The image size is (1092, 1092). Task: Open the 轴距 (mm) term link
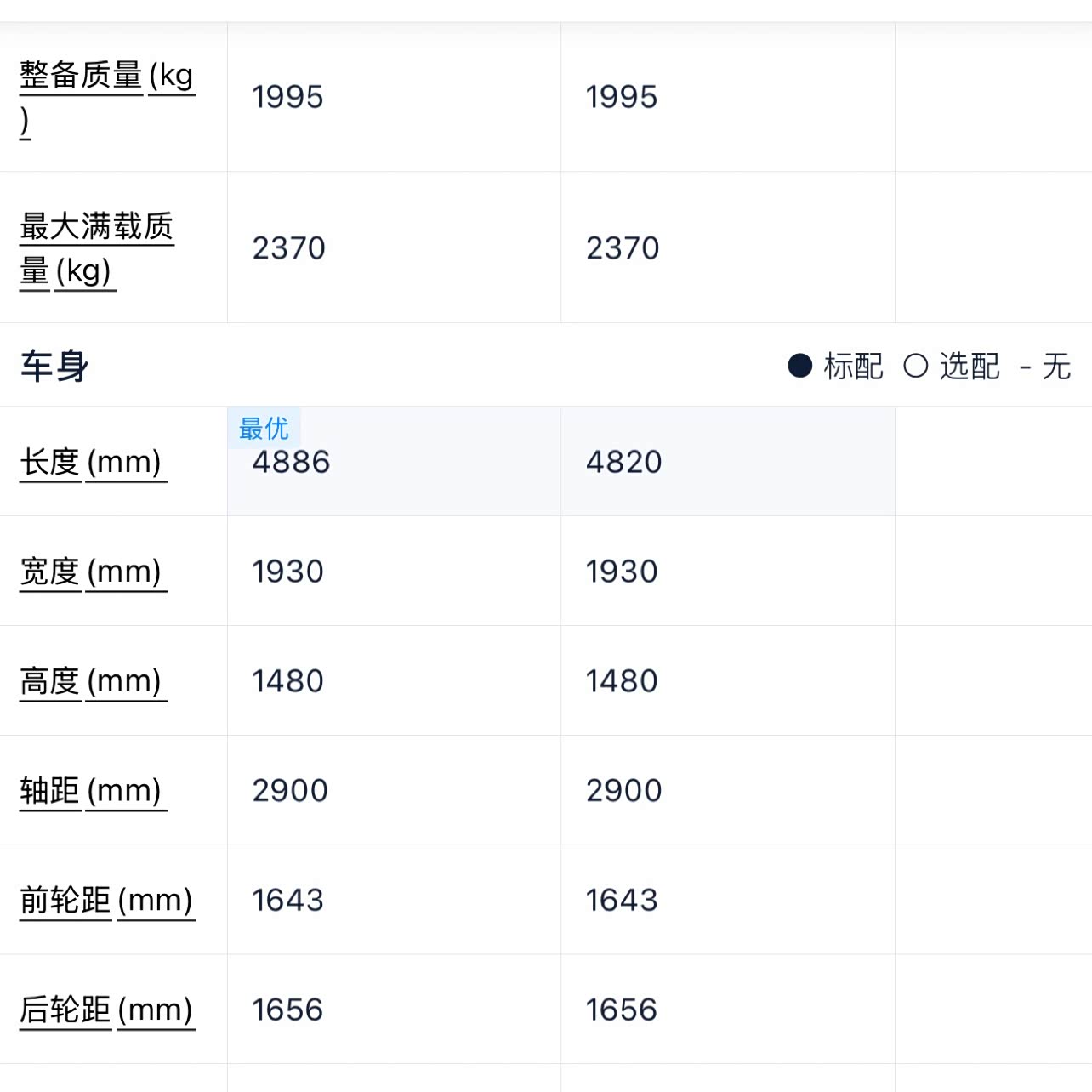[x=93, y=791]
